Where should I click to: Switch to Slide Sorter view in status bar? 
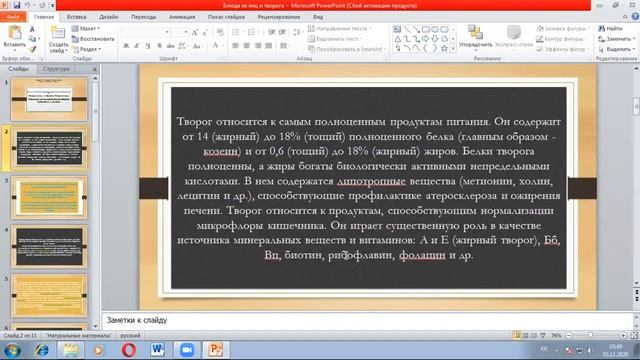tap(525, 335)
